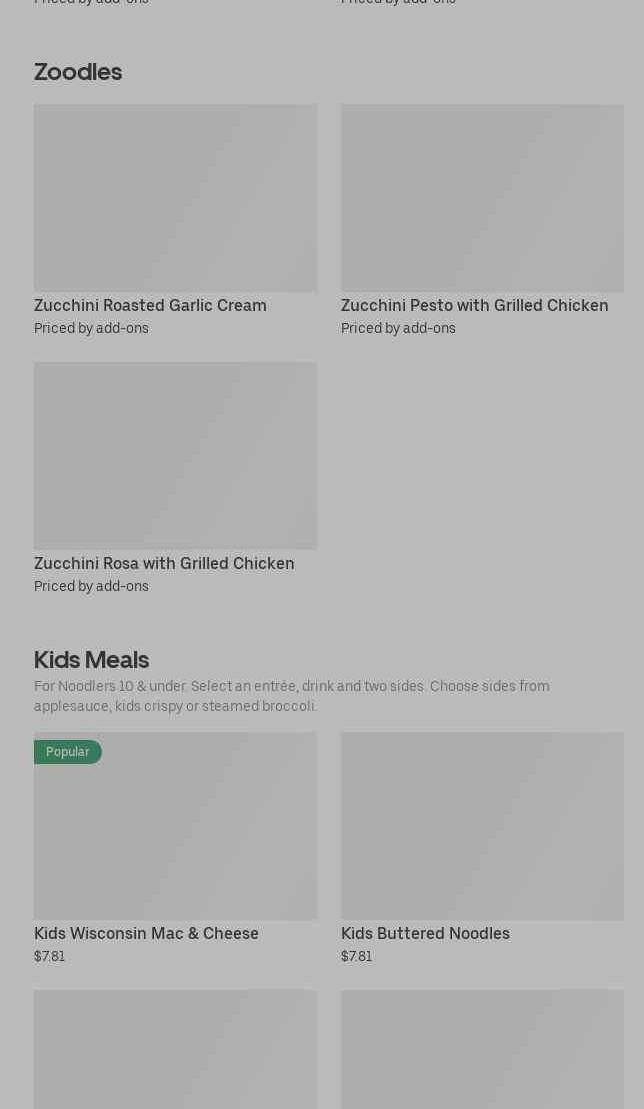644x1109 pixels.
Task: Click the $7.81 price under Kids Buttered Noodles
Action: (x=357, y=957)
